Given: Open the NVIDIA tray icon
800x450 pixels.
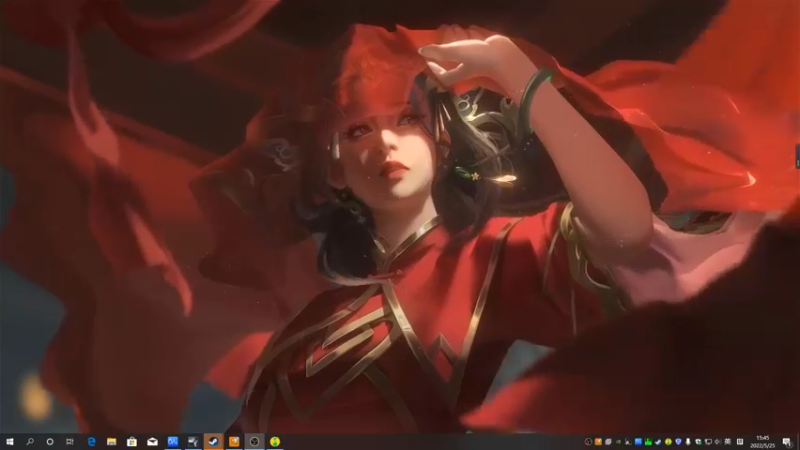Looking at the screenshot, I should 618,442.
